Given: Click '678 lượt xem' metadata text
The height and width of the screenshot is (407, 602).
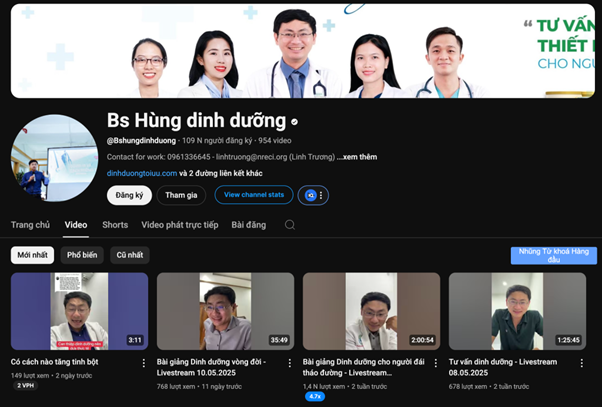Looking at the screenshot, I should (x=468, y=387).
